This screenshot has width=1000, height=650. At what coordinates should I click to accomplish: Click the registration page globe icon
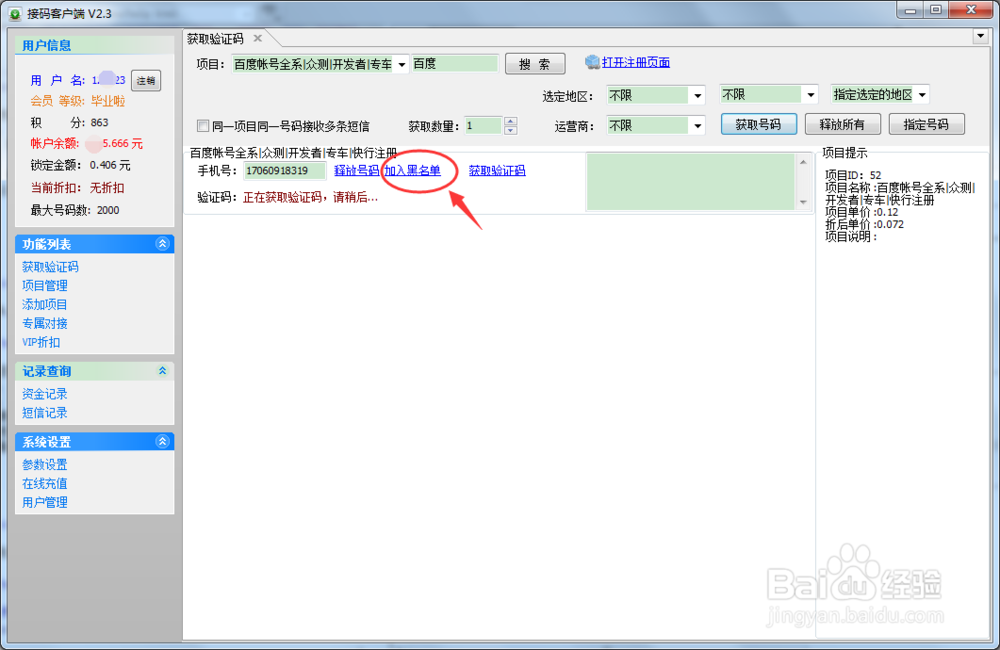592,62
